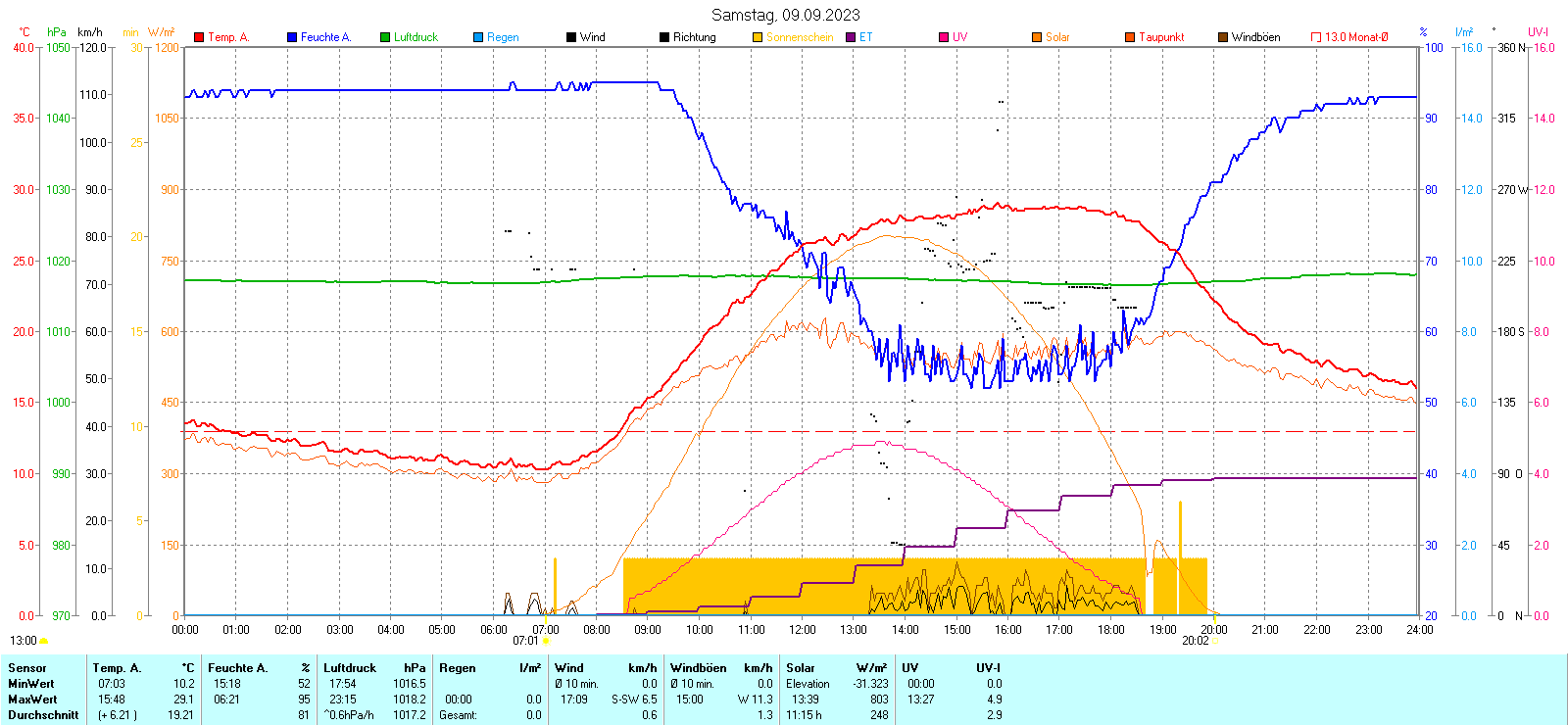Click the chart title Samstag, 09.09.2023
The height and width of the screenshot is (725, 1568).
tap(785, 15)
